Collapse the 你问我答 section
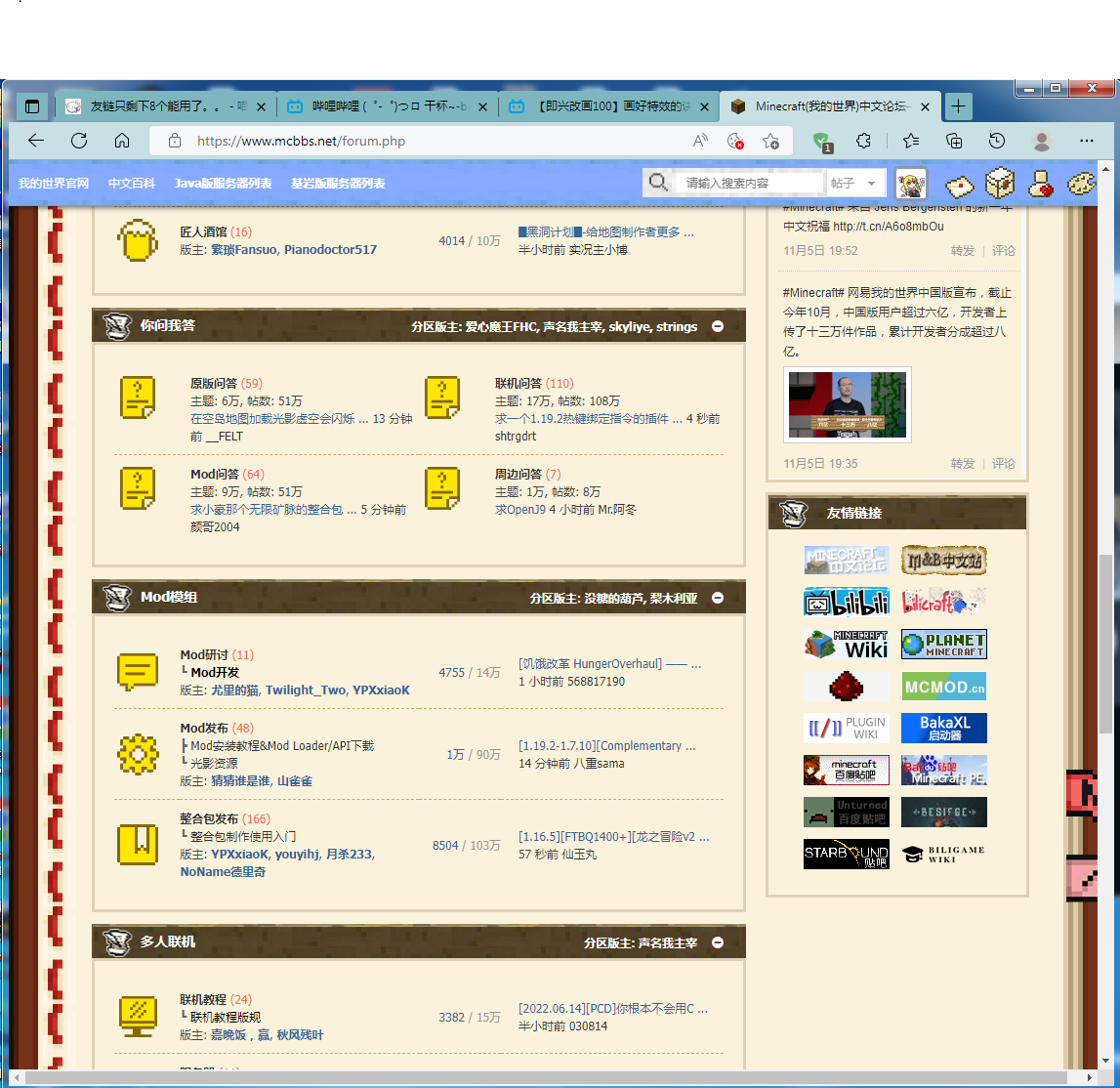 pos(718,326)
